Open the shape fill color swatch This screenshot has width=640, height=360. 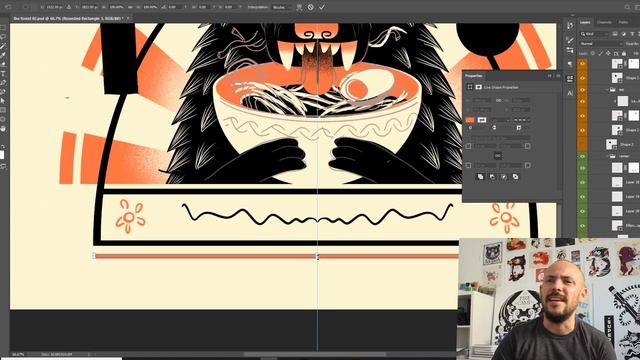pos(470,120)
